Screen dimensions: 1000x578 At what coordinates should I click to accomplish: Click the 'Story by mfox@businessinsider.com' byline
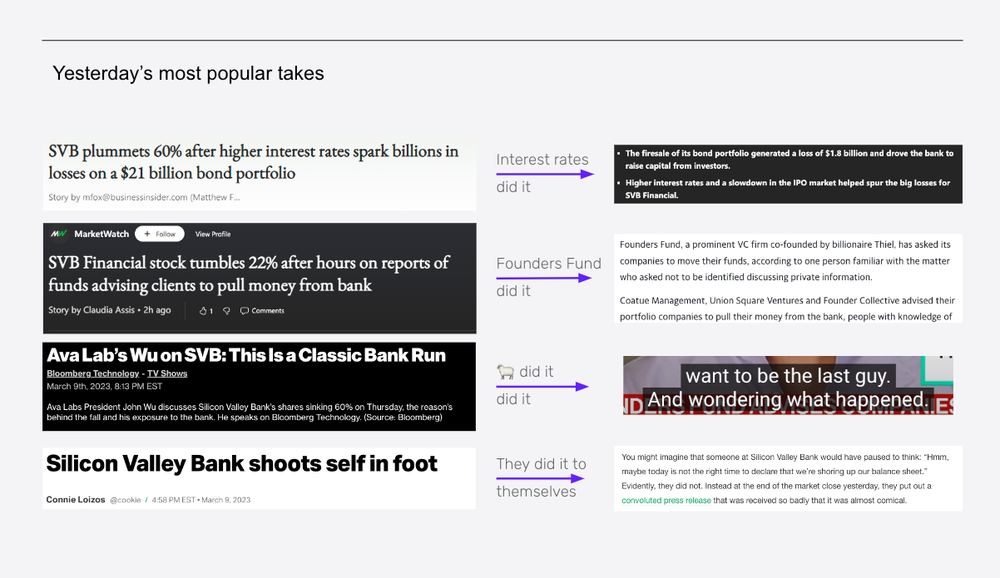[144, 197]
